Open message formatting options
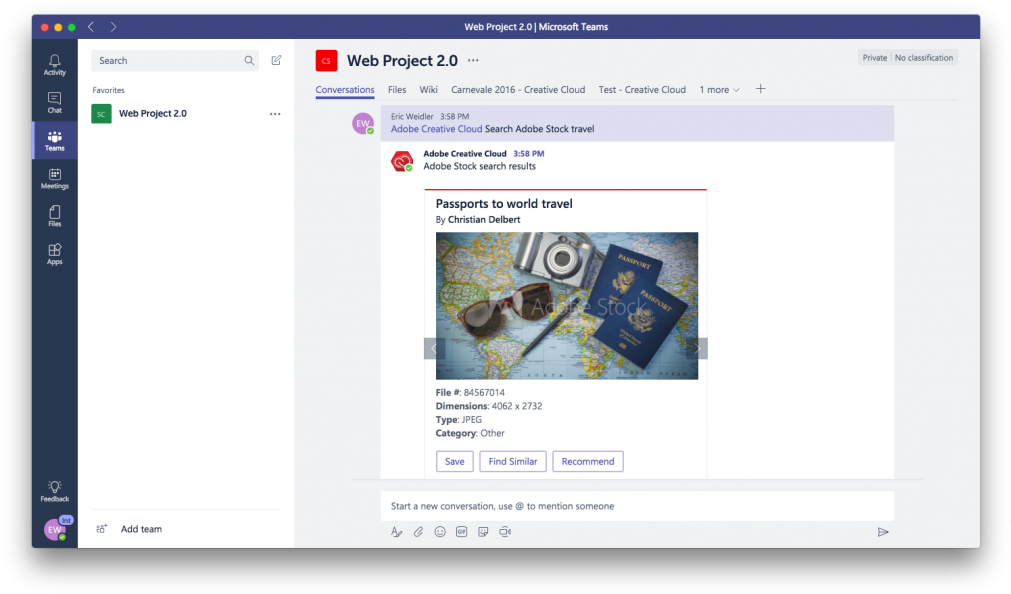1011x594 pixels. click(x=396, y=532)
